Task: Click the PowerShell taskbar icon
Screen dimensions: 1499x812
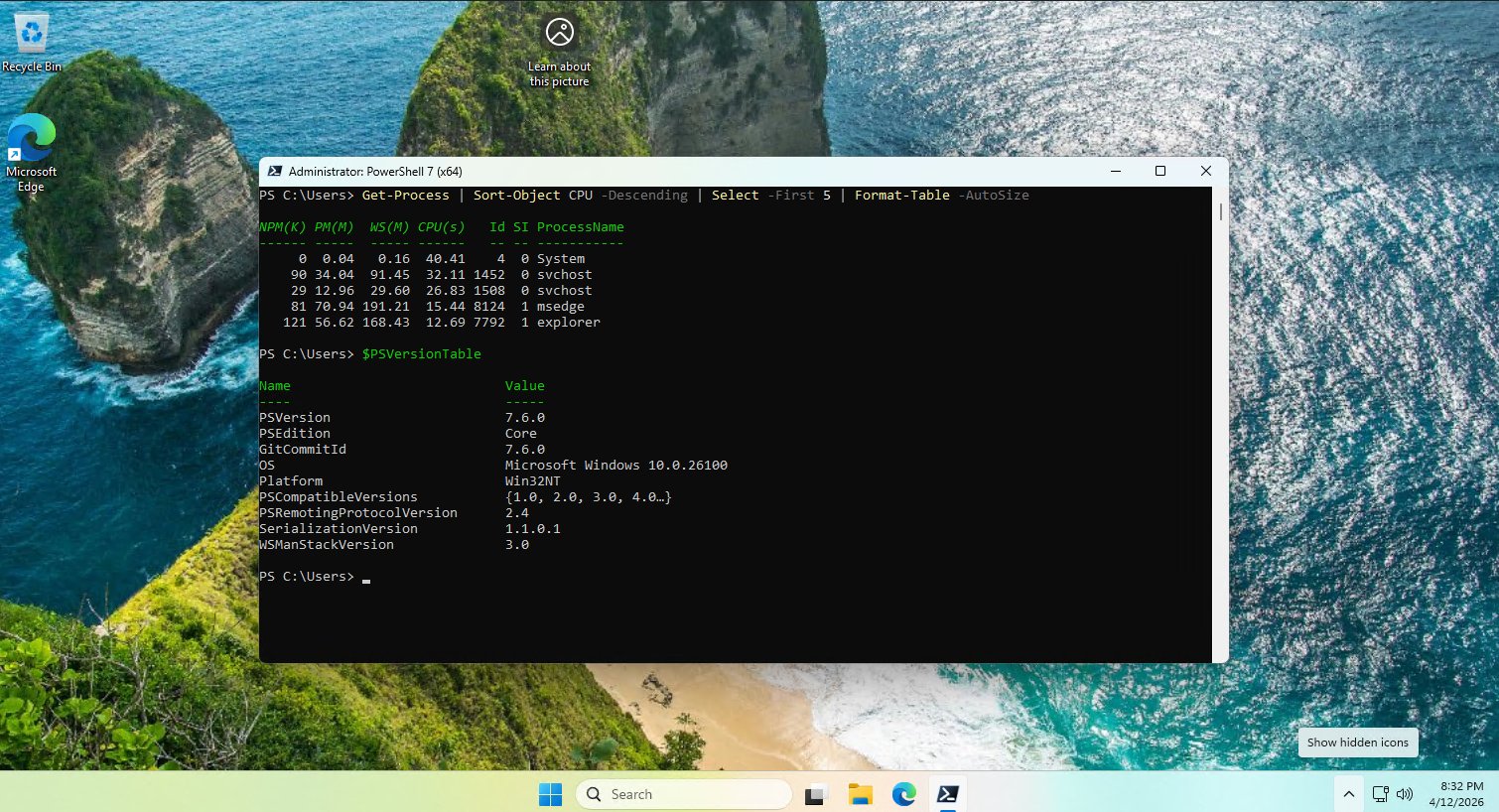Action: (x=947, y=794)
